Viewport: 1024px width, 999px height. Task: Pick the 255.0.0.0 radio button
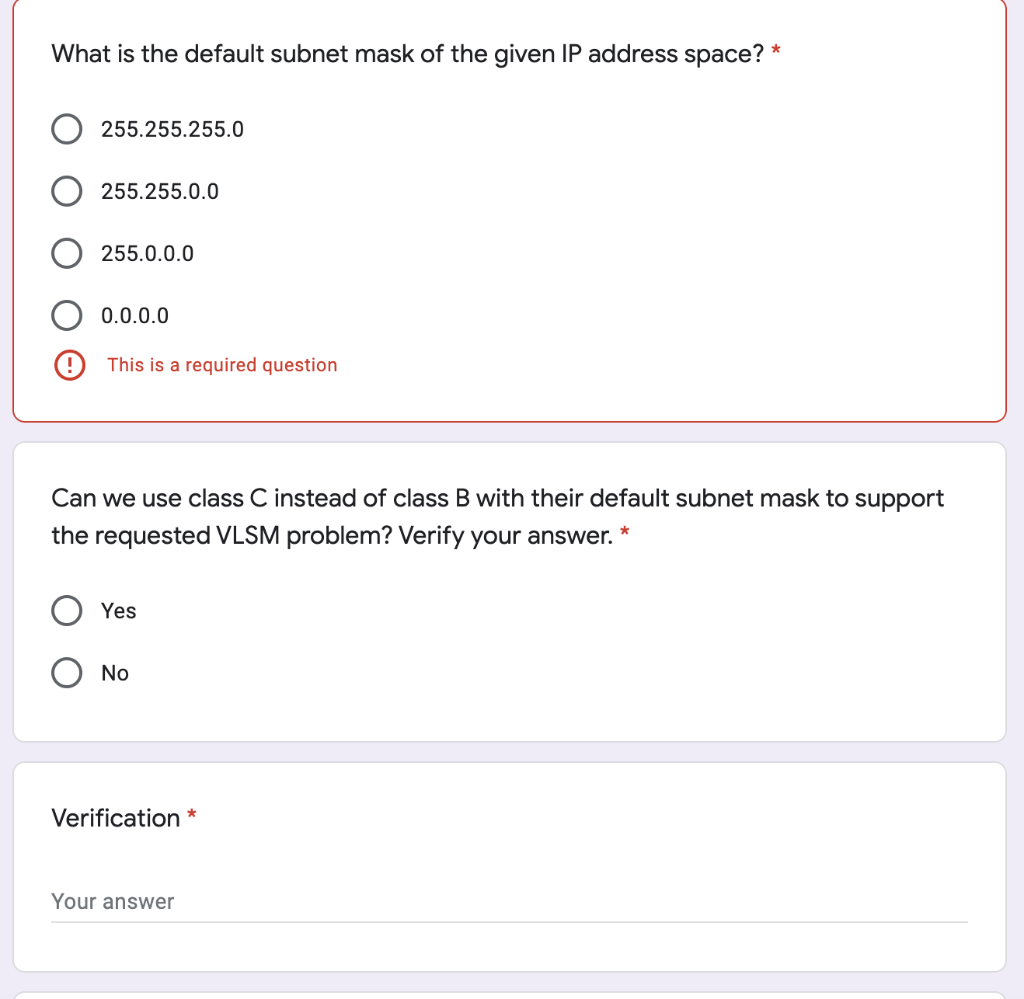(x=67, y=254)
